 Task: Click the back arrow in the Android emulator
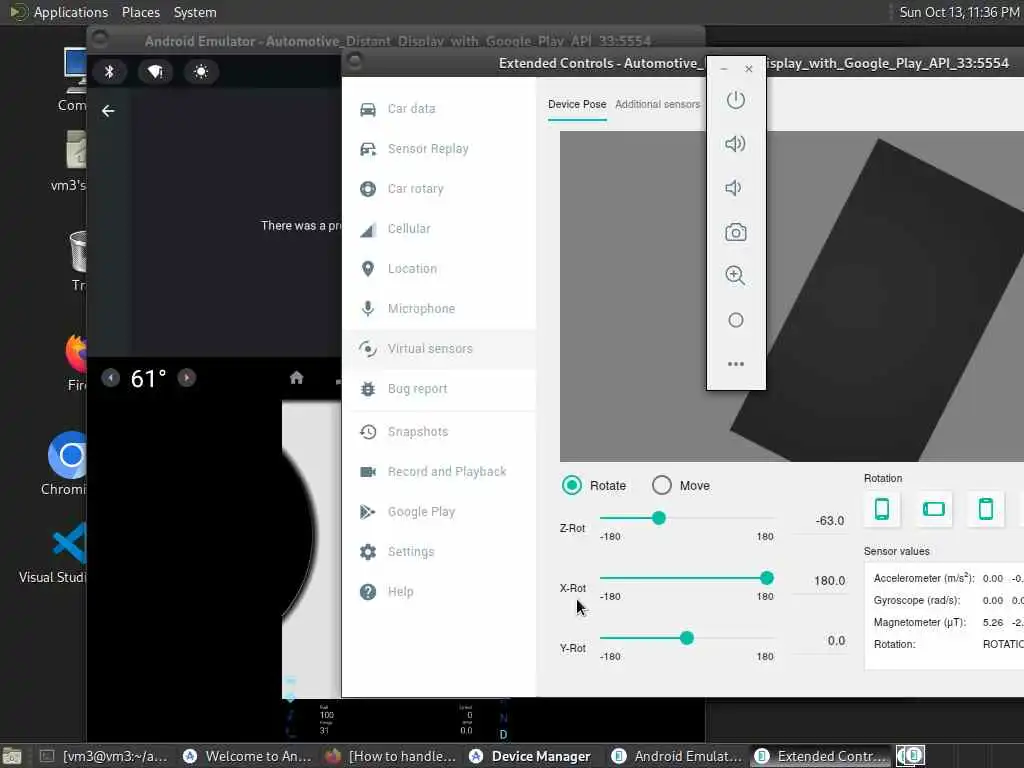pos(108,111)
